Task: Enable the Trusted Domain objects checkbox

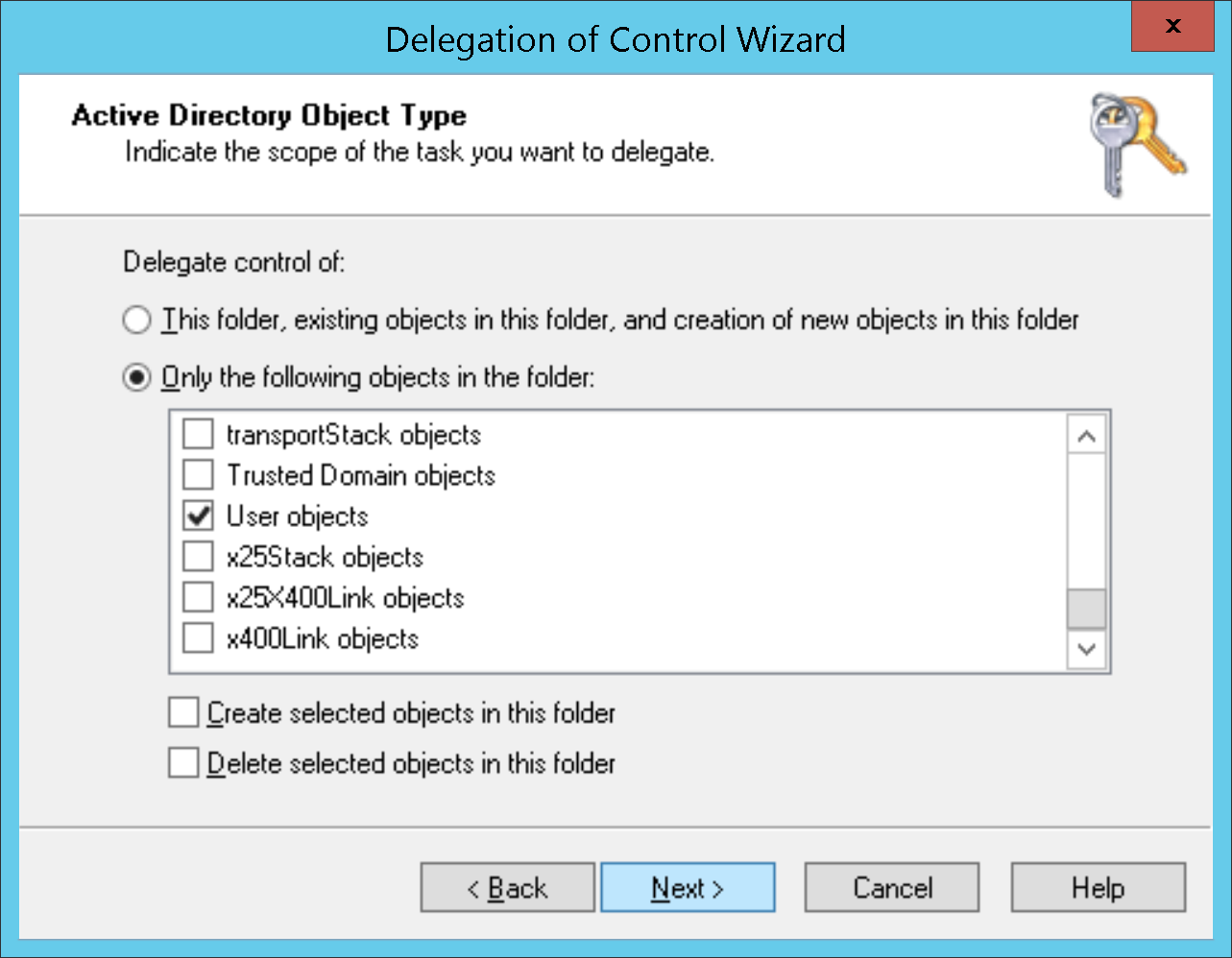Action: pos(198,475)
